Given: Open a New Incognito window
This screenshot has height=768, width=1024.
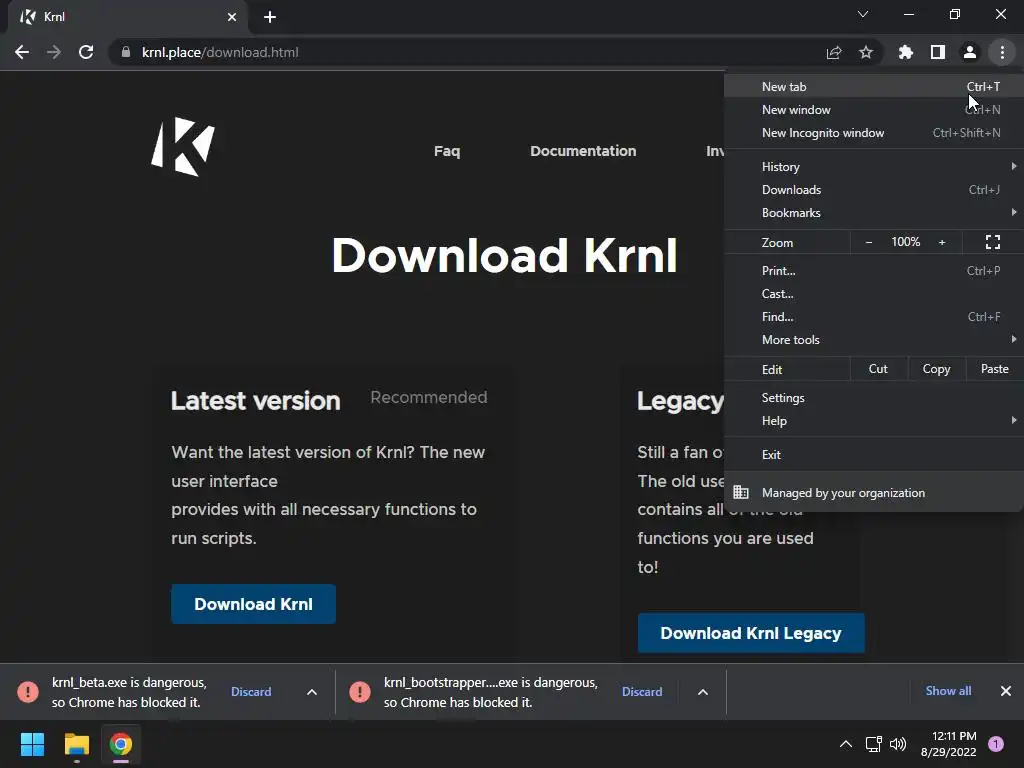Looking at the screenshot, I should (x=874, y=133).
